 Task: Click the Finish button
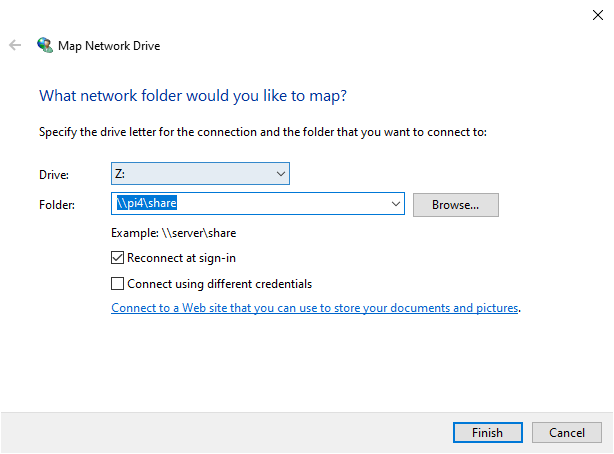(487, 433)
